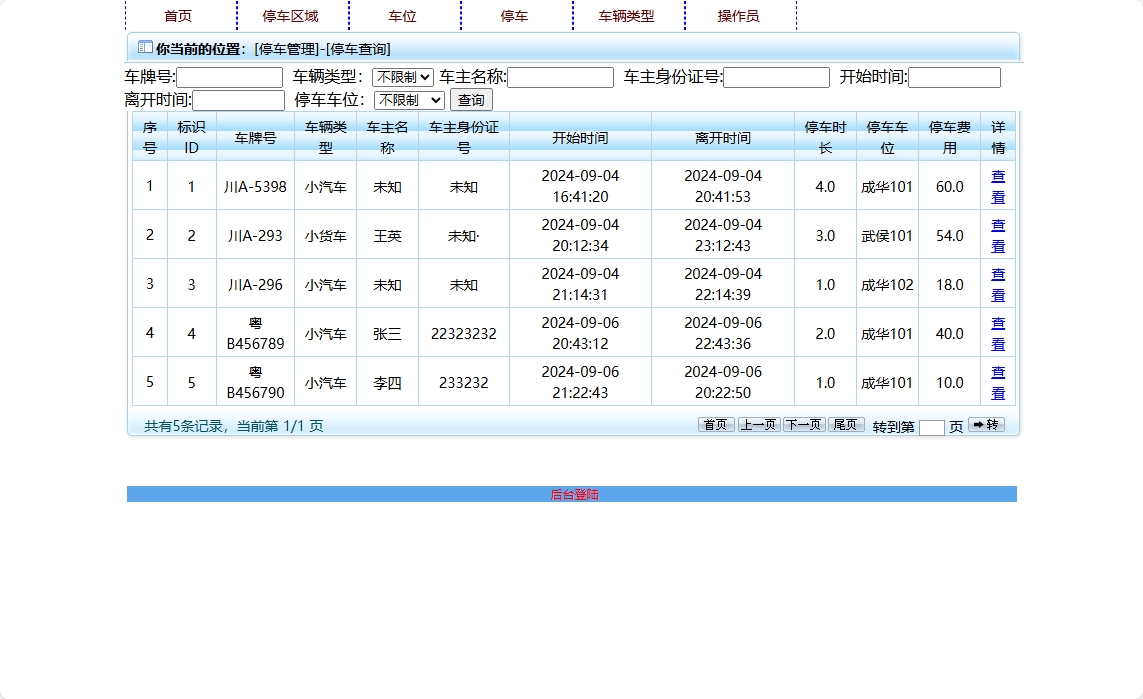Screen dimensions: 1143x699
Task: Click the 首页 pagination button
Action: (715, 423)
